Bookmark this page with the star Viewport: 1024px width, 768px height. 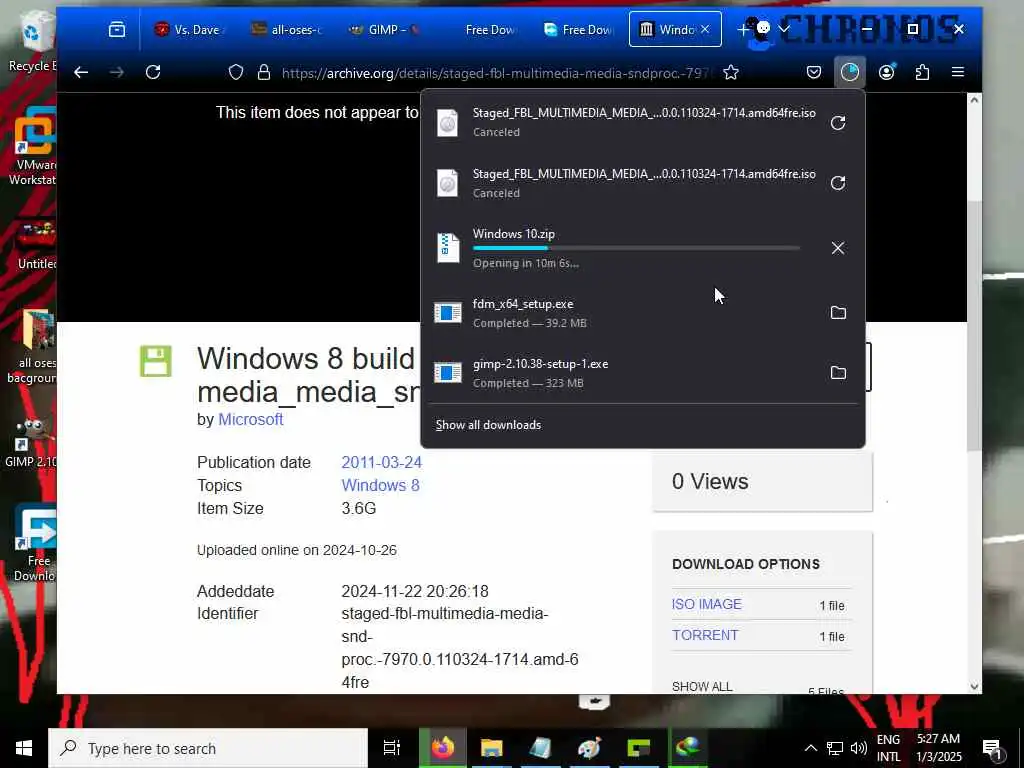(731, 72)
